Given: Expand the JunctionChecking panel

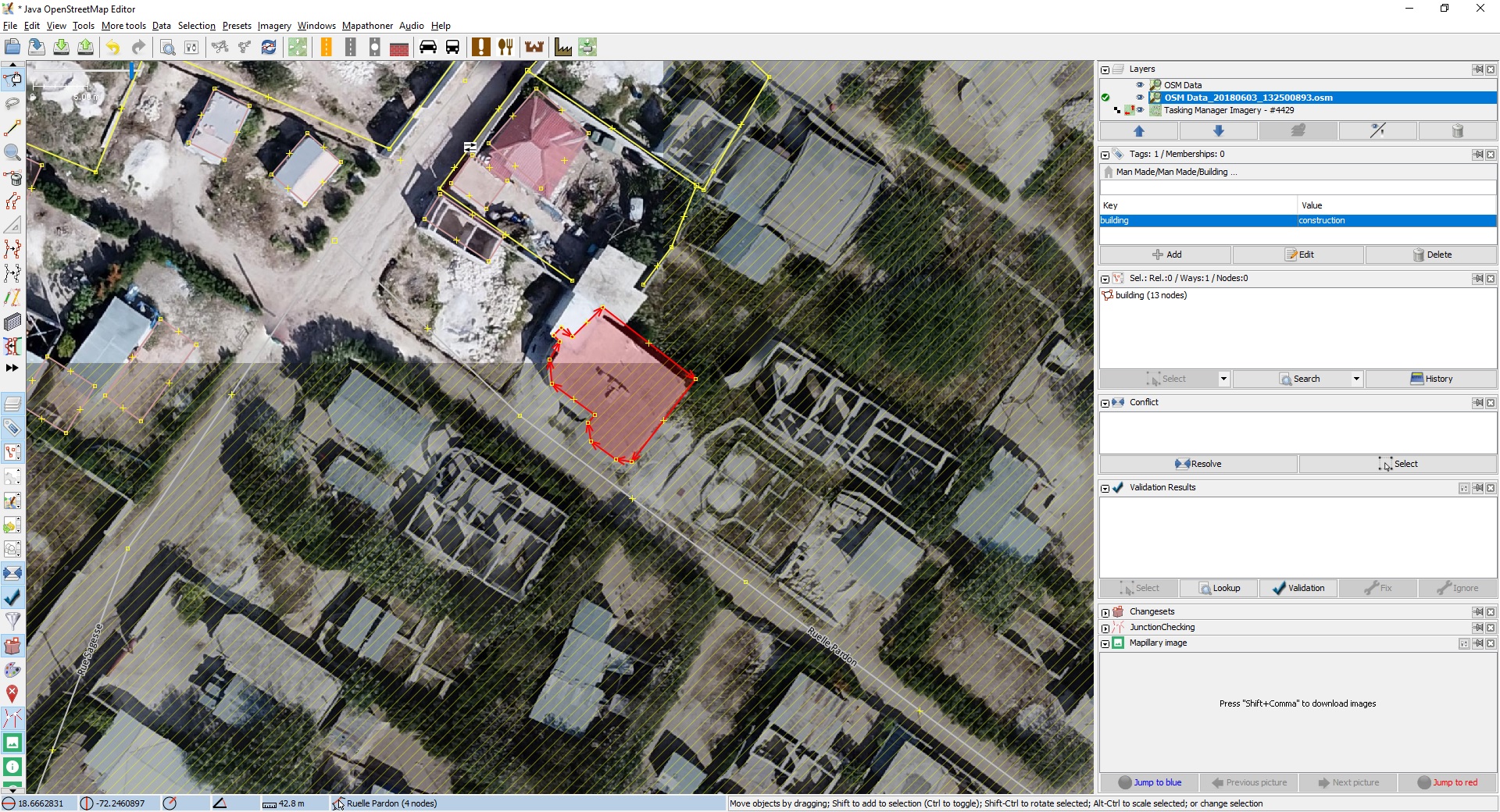Looking at the screenshot, I should tap(1105, 628).
